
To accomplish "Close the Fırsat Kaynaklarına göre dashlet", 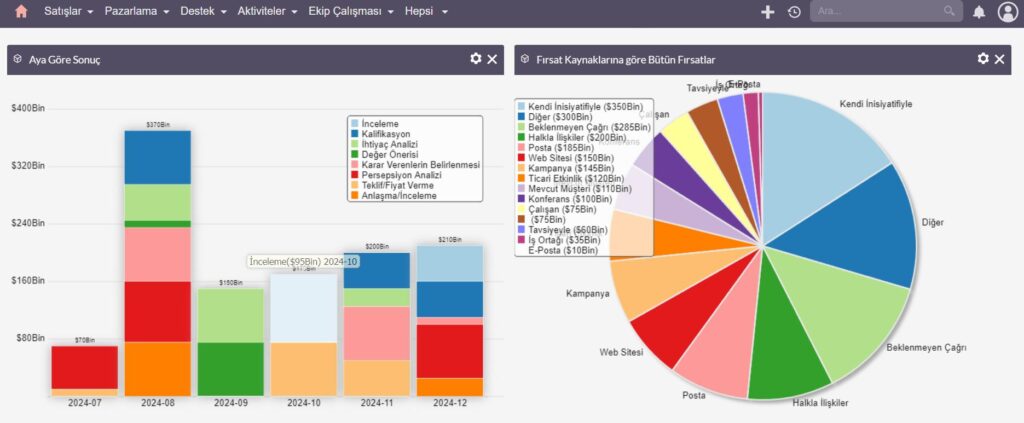I will point(999,59).
